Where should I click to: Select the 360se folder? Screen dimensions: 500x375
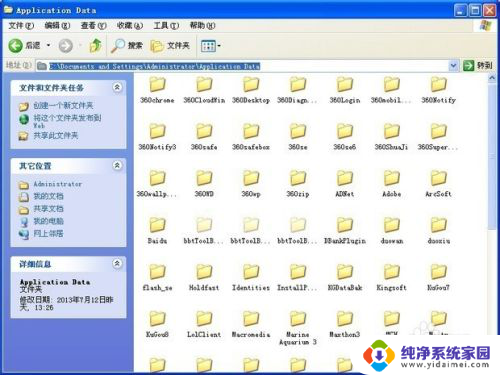[x=298, y=137]
